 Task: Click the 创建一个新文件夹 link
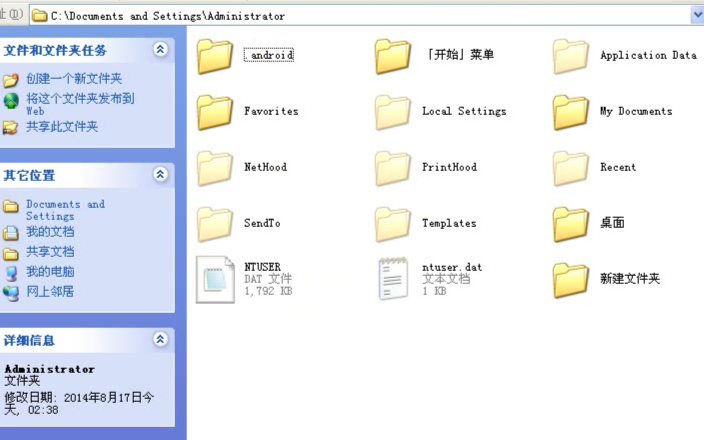pyautogui.click(x=74, y=79)
